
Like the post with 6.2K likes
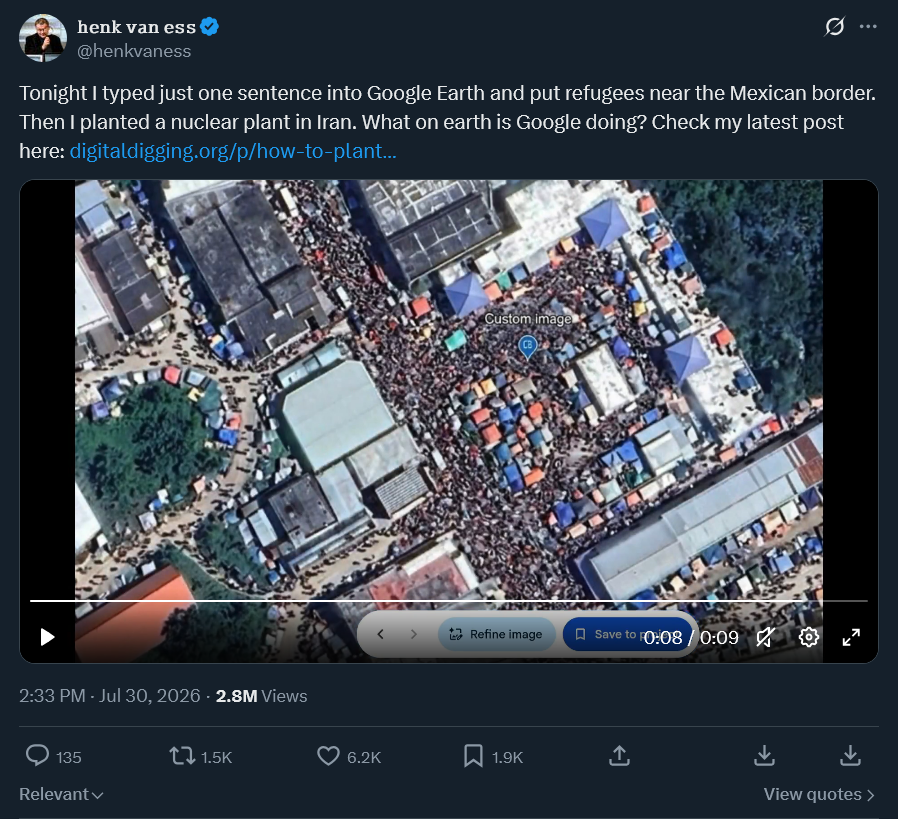328,756
